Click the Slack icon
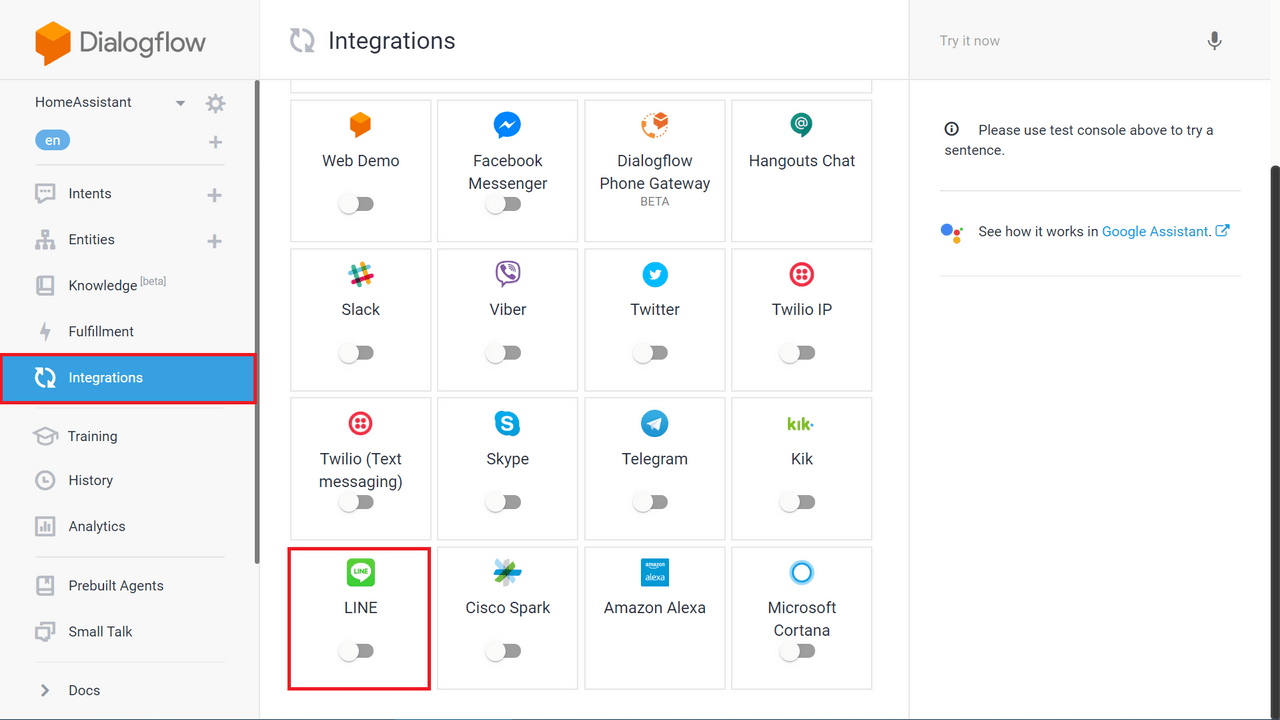 tap(360, 274)
